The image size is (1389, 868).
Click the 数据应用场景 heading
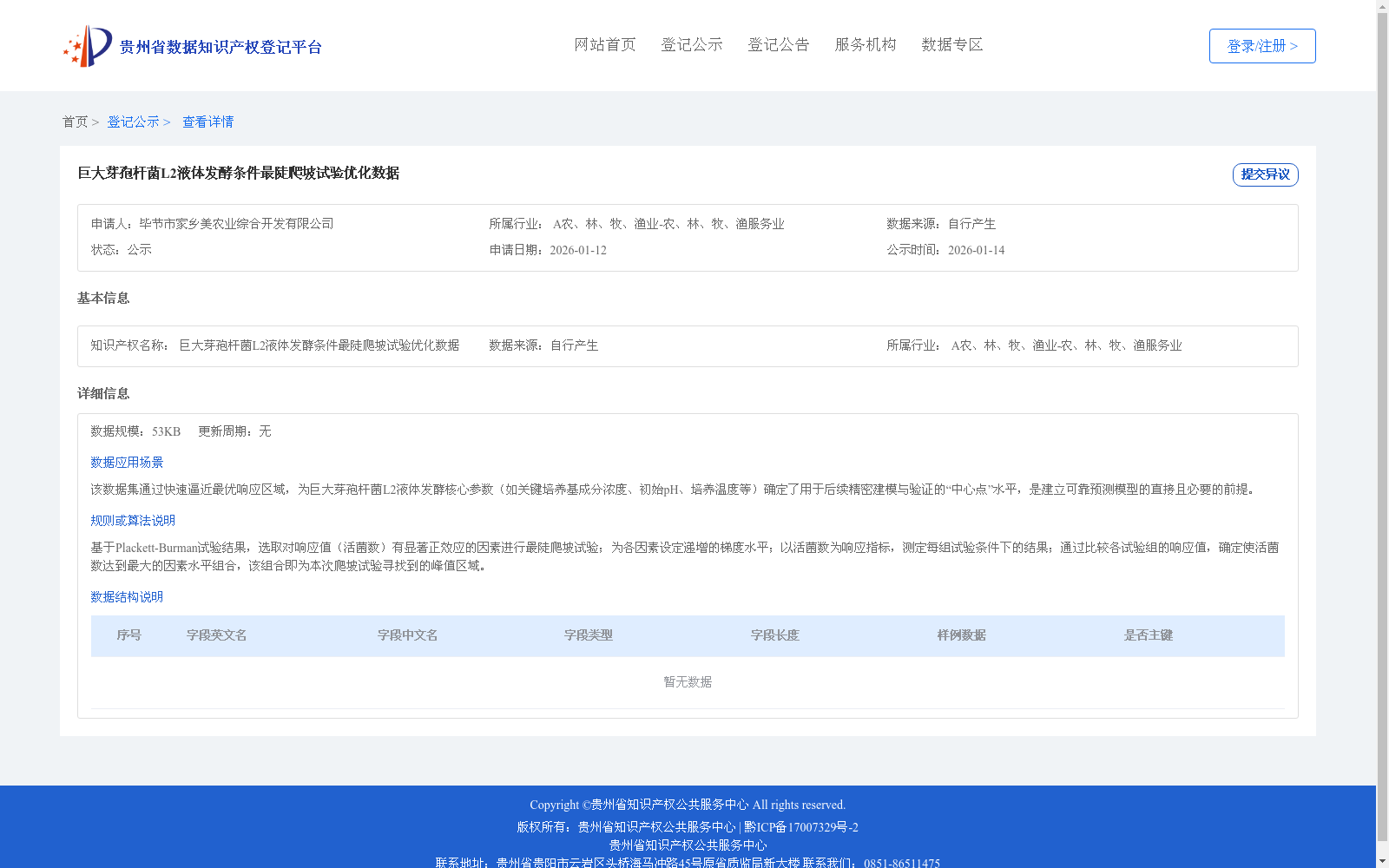(x=127, y=463)
